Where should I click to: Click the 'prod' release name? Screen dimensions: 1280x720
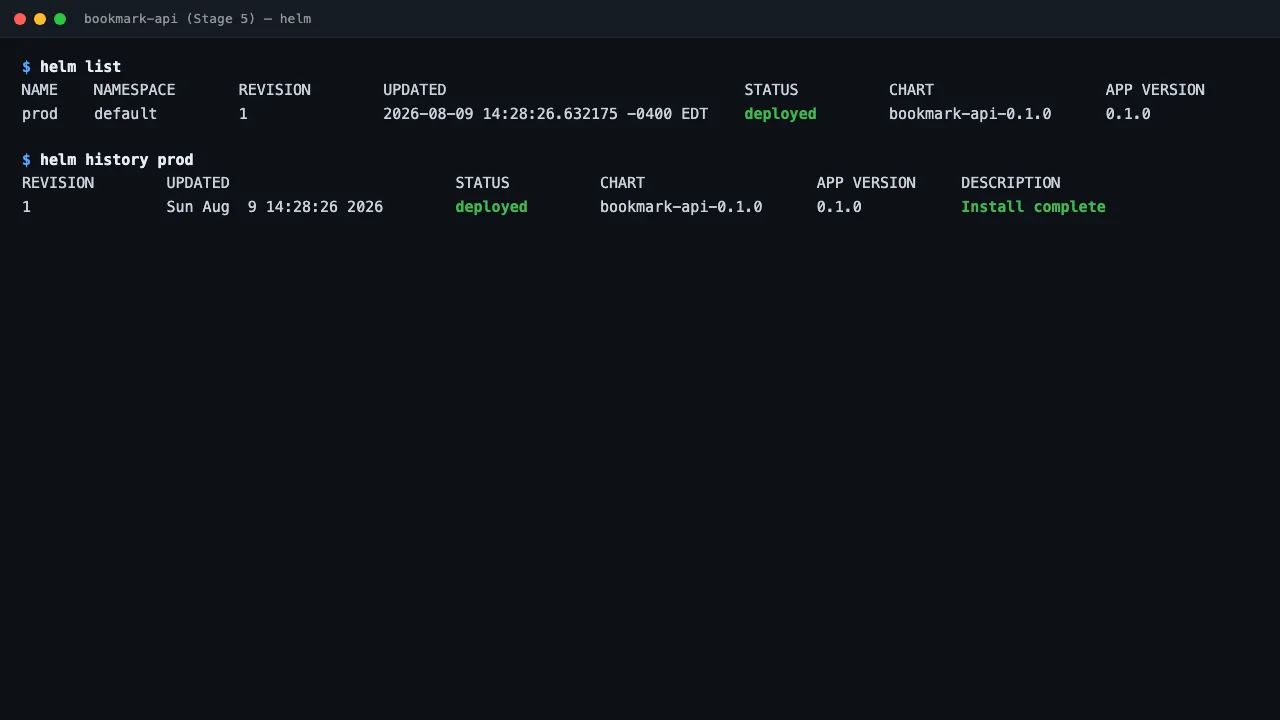click(40, 114)
